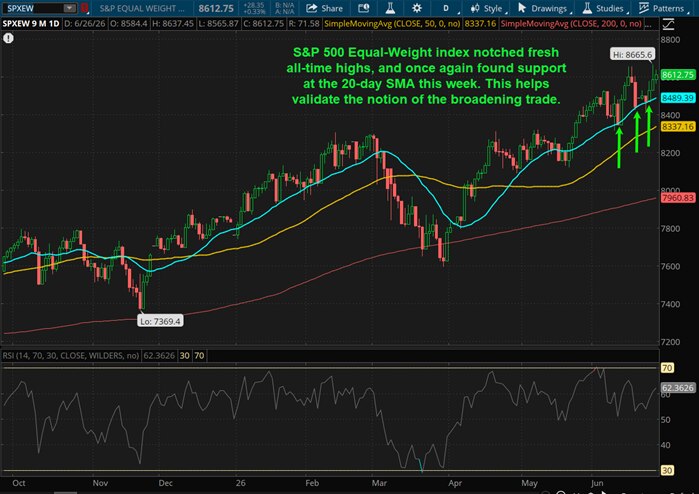This screenshot has width=699, height=494.
Task: Click the Oct label on time axis
Action: point(19,483)
